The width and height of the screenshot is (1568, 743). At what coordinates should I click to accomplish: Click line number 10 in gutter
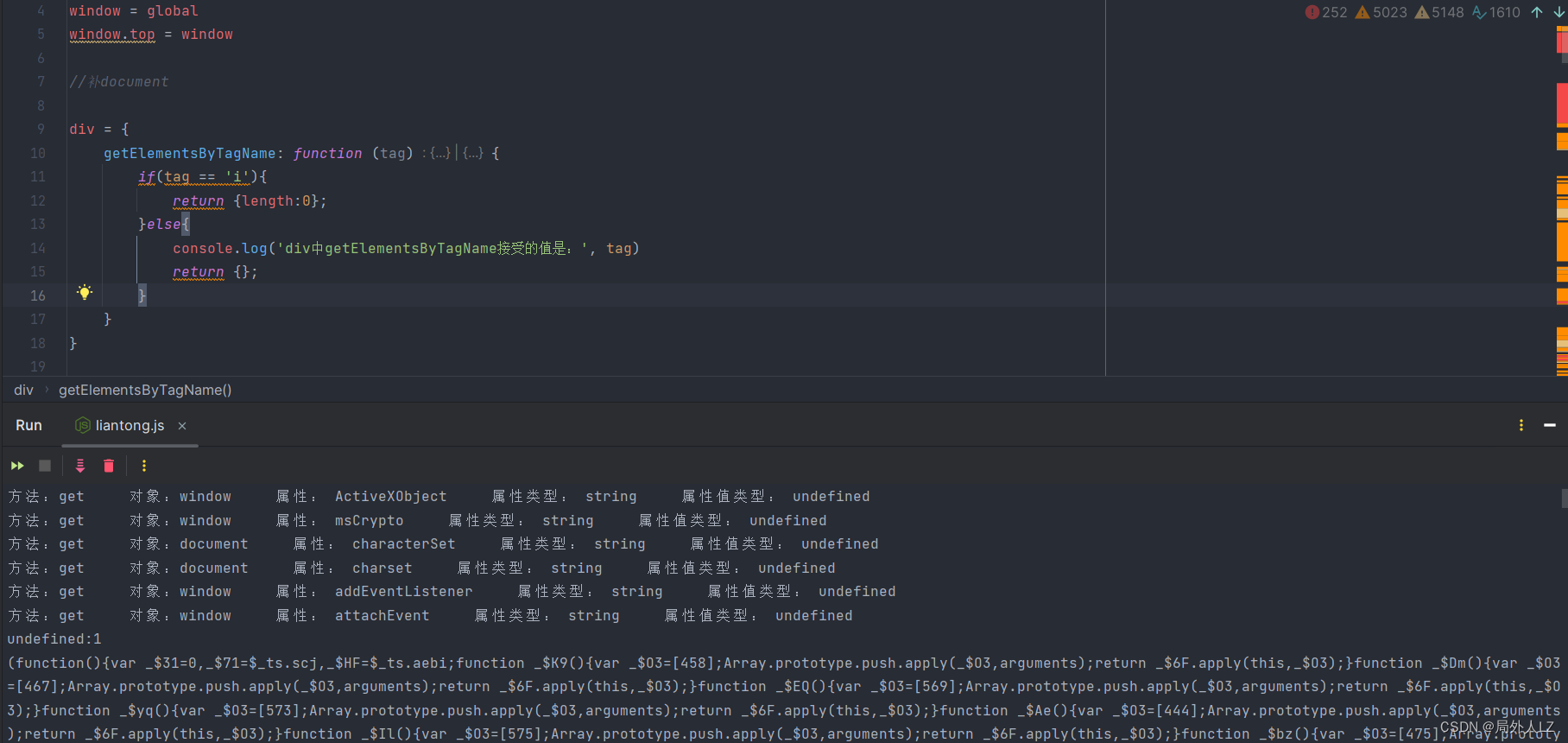pos(38,153)
